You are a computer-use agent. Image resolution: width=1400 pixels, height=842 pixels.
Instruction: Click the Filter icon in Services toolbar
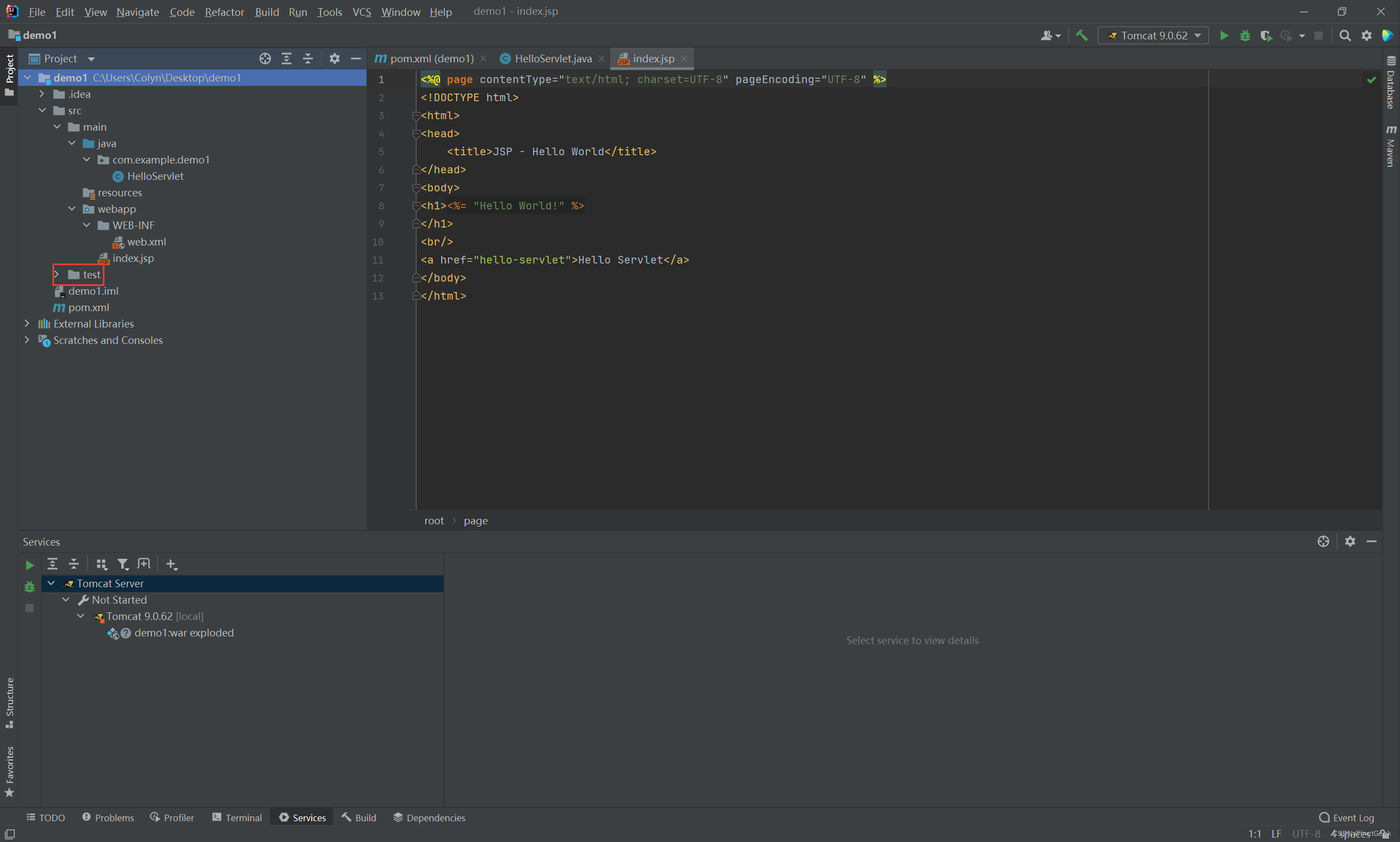coord(122,564)
